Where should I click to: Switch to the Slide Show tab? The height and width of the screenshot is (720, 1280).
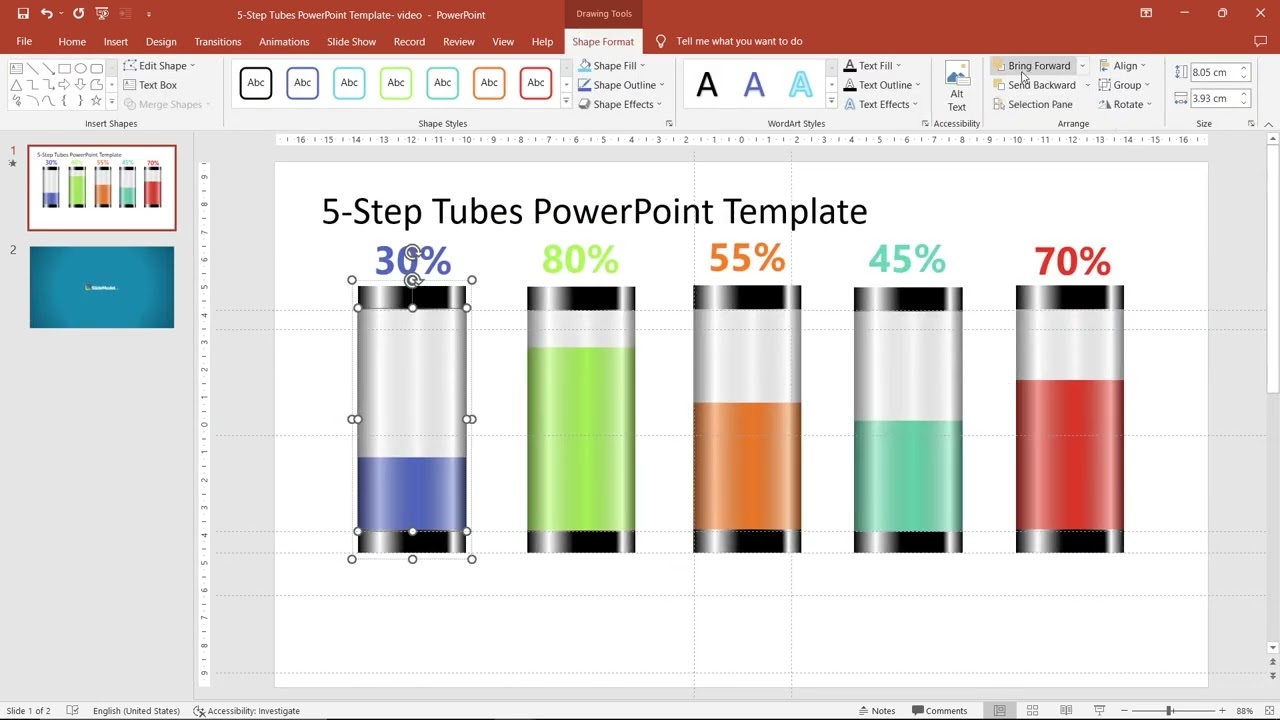pos(351,42)
